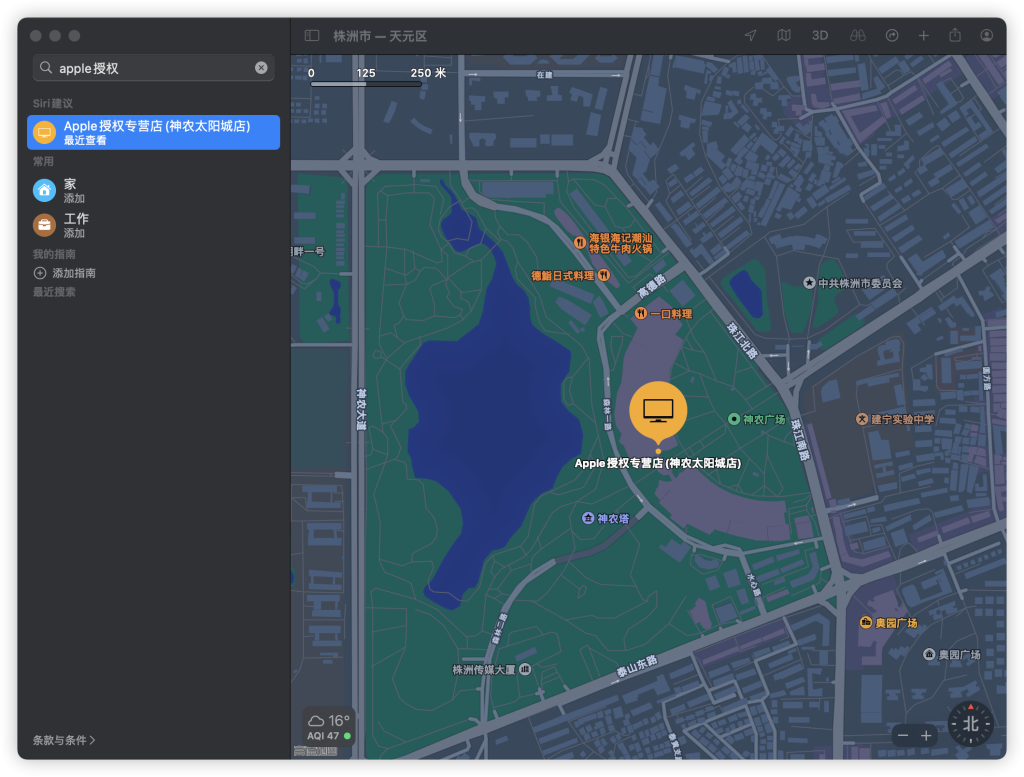
Task: Select 家 in the favorites list
Action: (70, 190)
